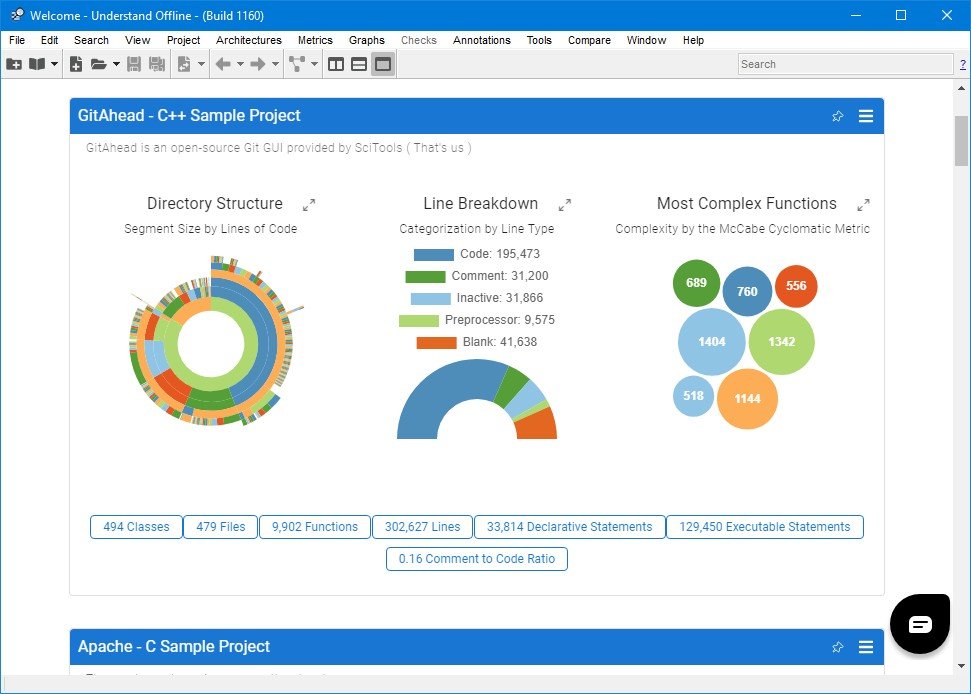This screenshot has height=694, width=971.
Task: Click the New File icon
Action: click(x=76, y=64)
